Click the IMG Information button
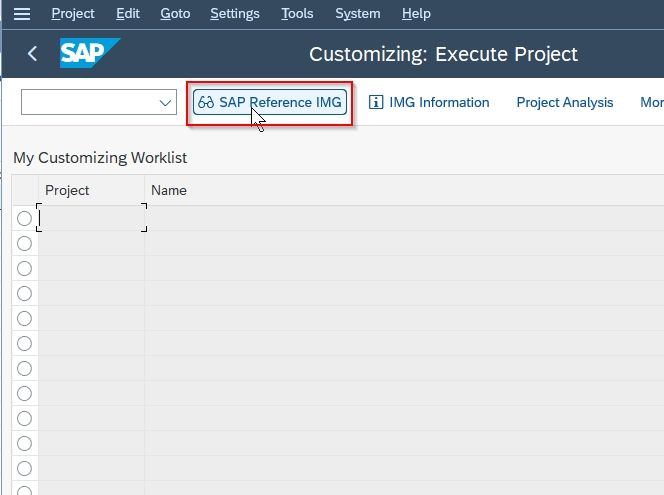This screenshot has width=664, height=495. [x=429, y=102]
